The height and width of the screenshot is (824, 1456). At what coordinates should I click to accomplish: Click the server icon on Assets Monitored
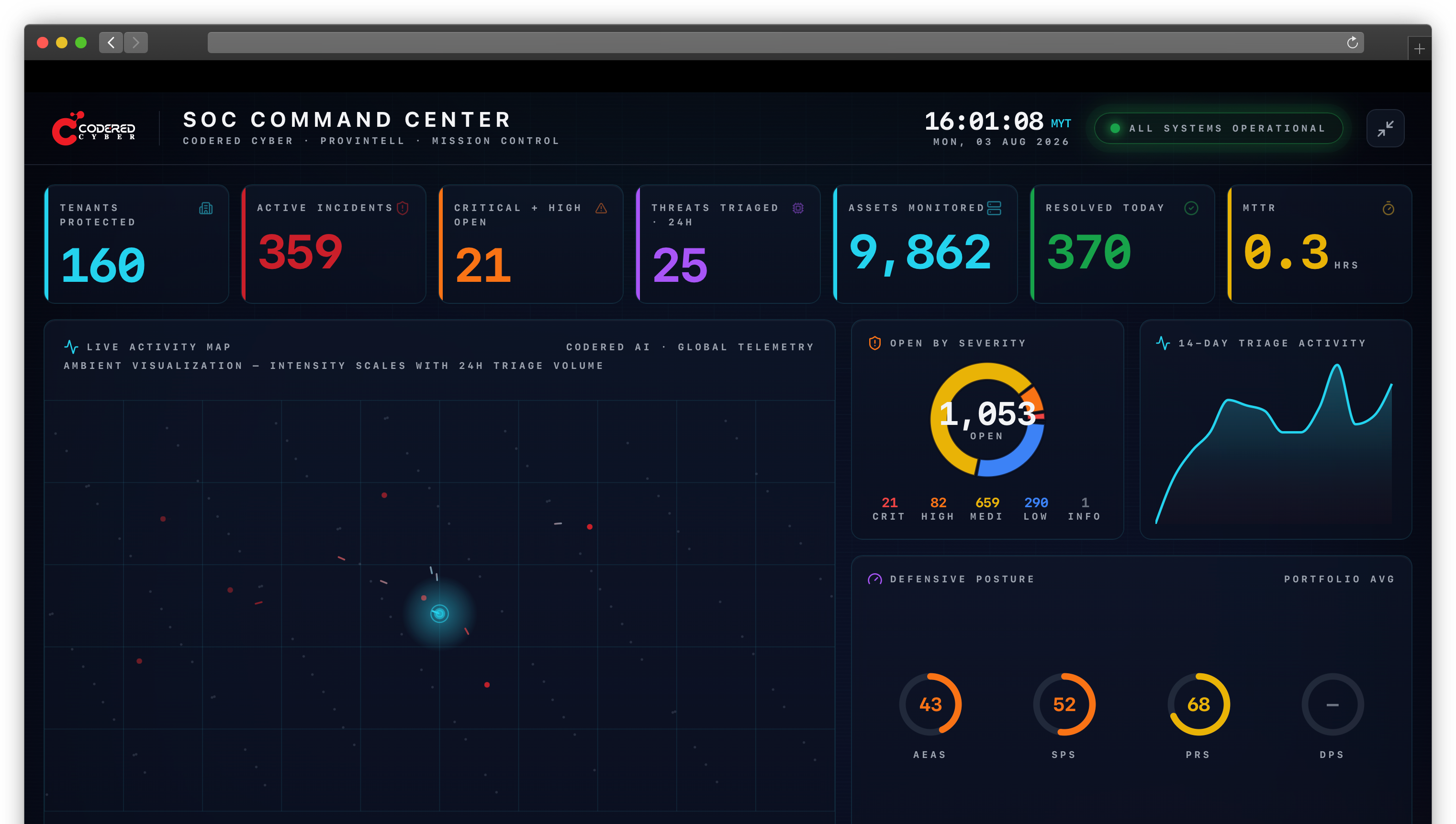pyautogui.click(x=994, y=208)
